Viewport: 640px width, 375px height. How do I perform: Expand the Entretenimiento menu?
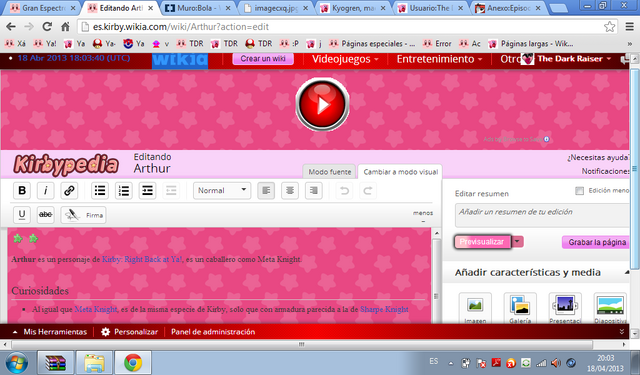[440, 59]
